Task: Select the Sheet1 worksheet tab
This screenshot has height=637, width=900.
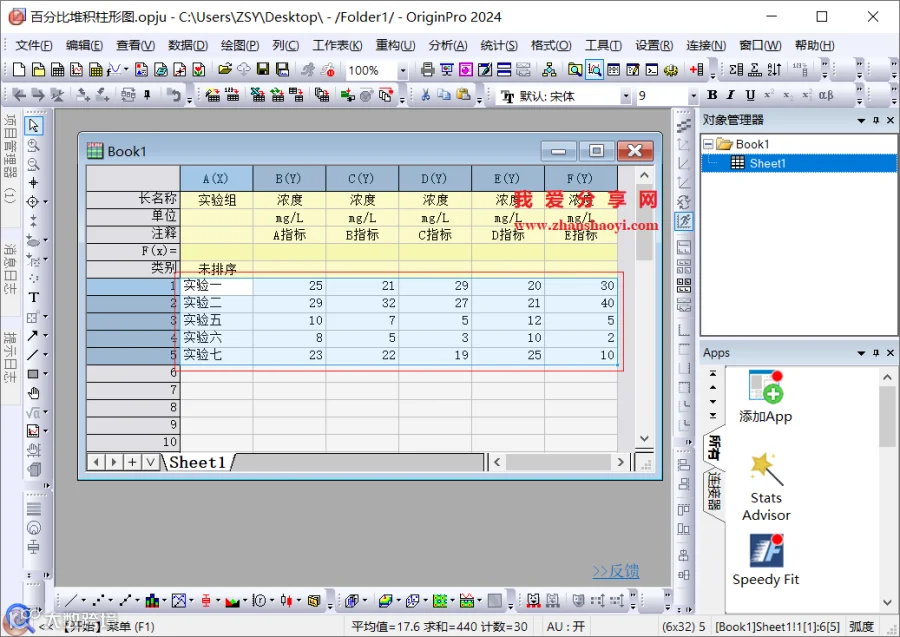Action: point(199,462)
